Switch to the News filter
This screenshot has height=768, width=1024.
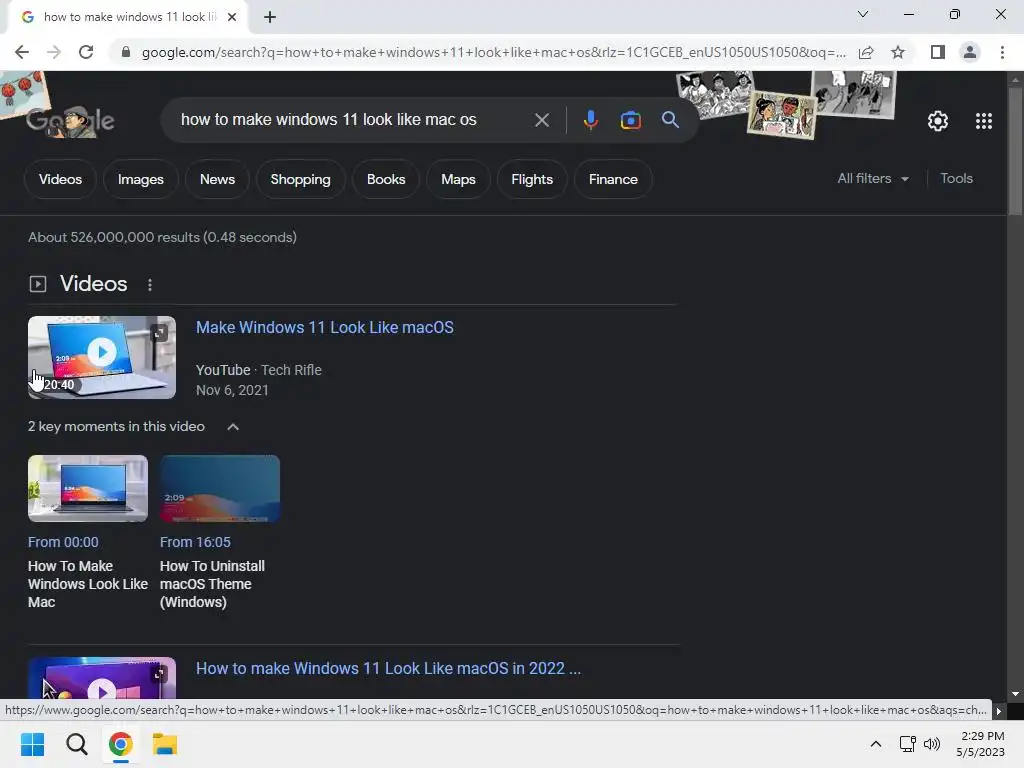coord(217,179)
